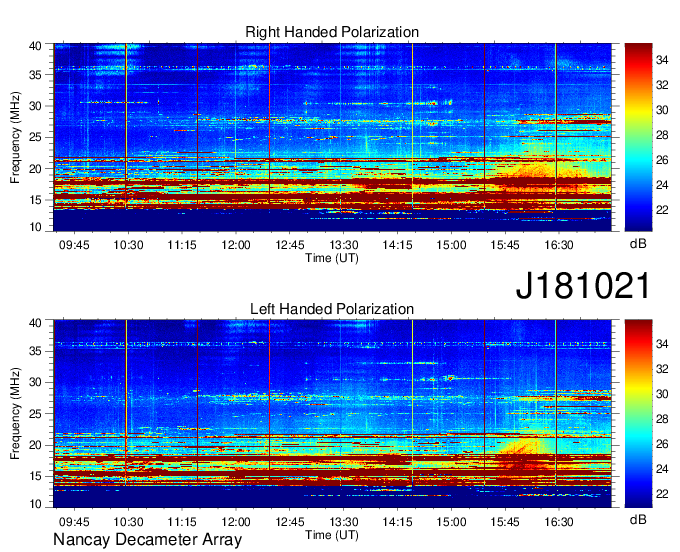
Task: Click the 09:45 time tick on the left-handed plot
Action: pyautogui.click(x=74, y=522)
